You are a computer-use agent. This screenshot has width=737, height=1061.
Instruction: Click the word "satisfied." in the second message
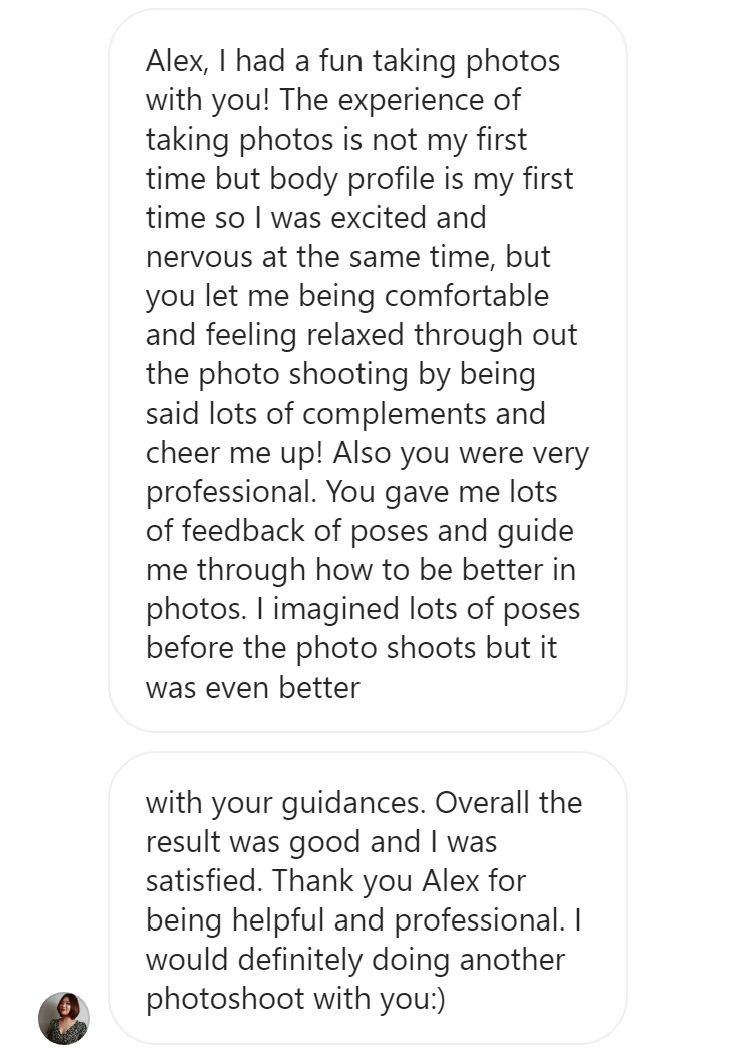(x=205, y=881)
